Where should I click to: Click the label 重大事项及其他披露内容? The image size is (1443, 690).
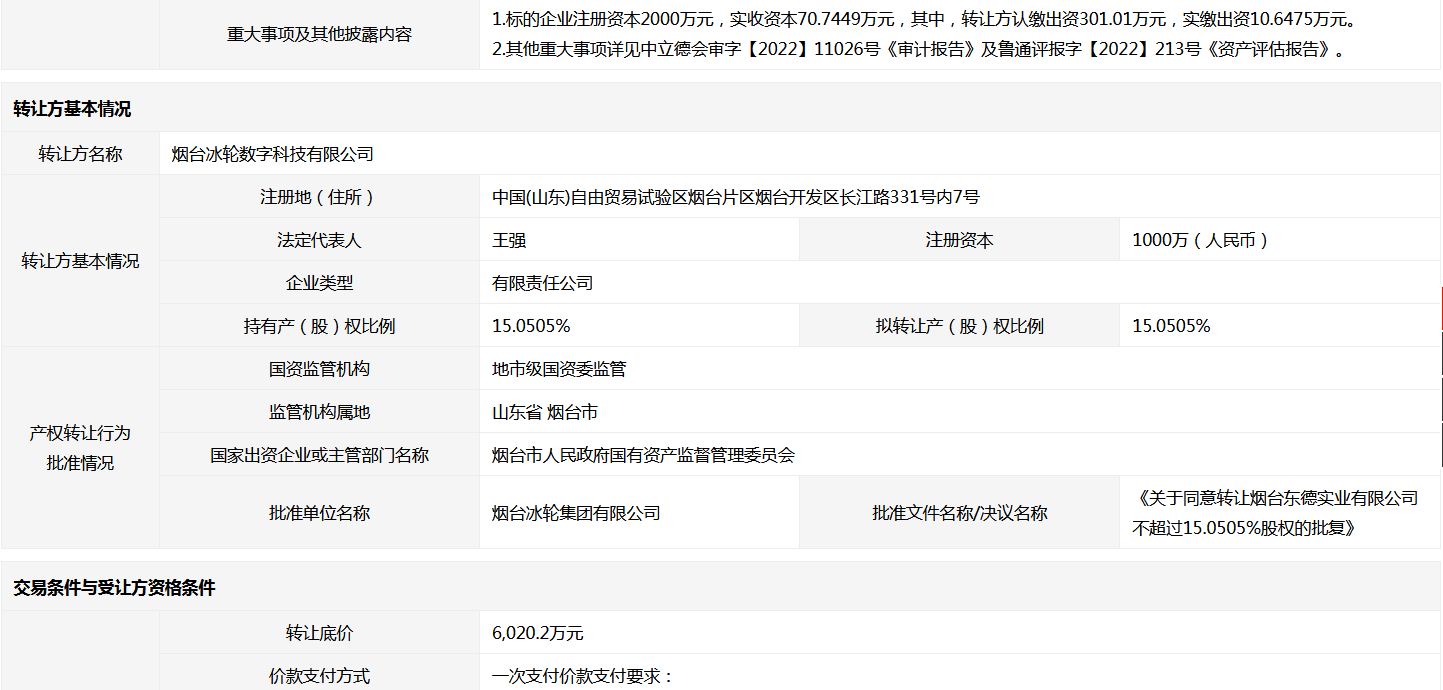[319, 34]
